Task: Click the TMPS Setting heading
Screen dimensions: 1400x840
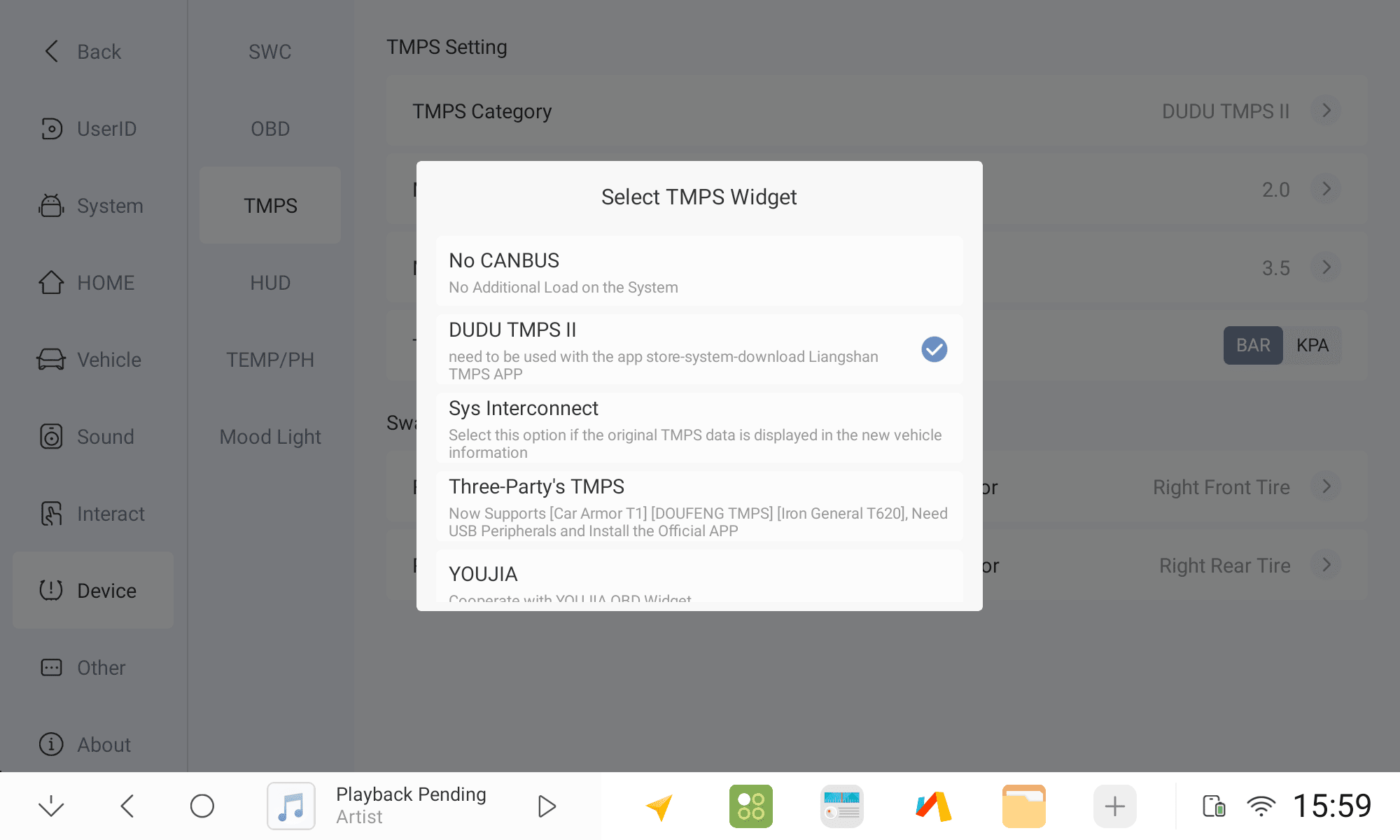Action: pyautogui.click(x=447, y=47)
